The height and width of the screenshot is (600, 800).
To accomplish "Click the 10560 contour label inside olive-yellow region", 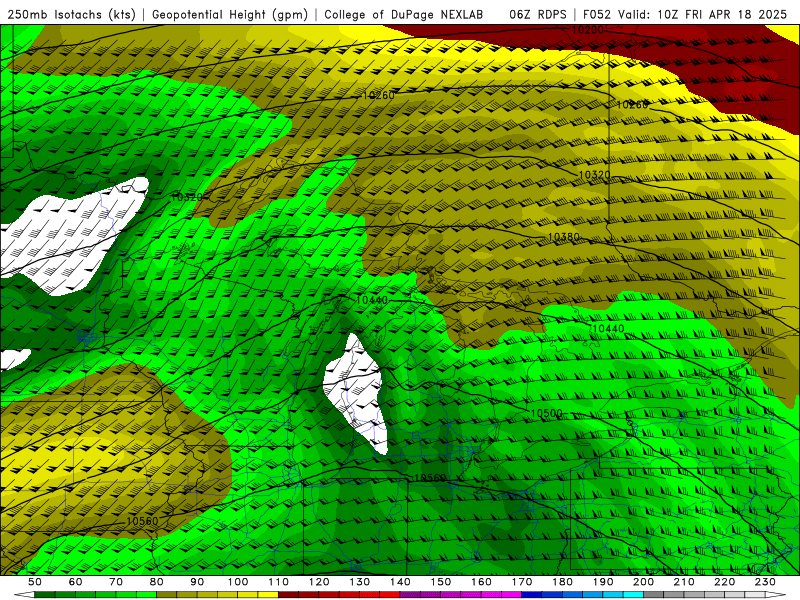I will [142, 521].
